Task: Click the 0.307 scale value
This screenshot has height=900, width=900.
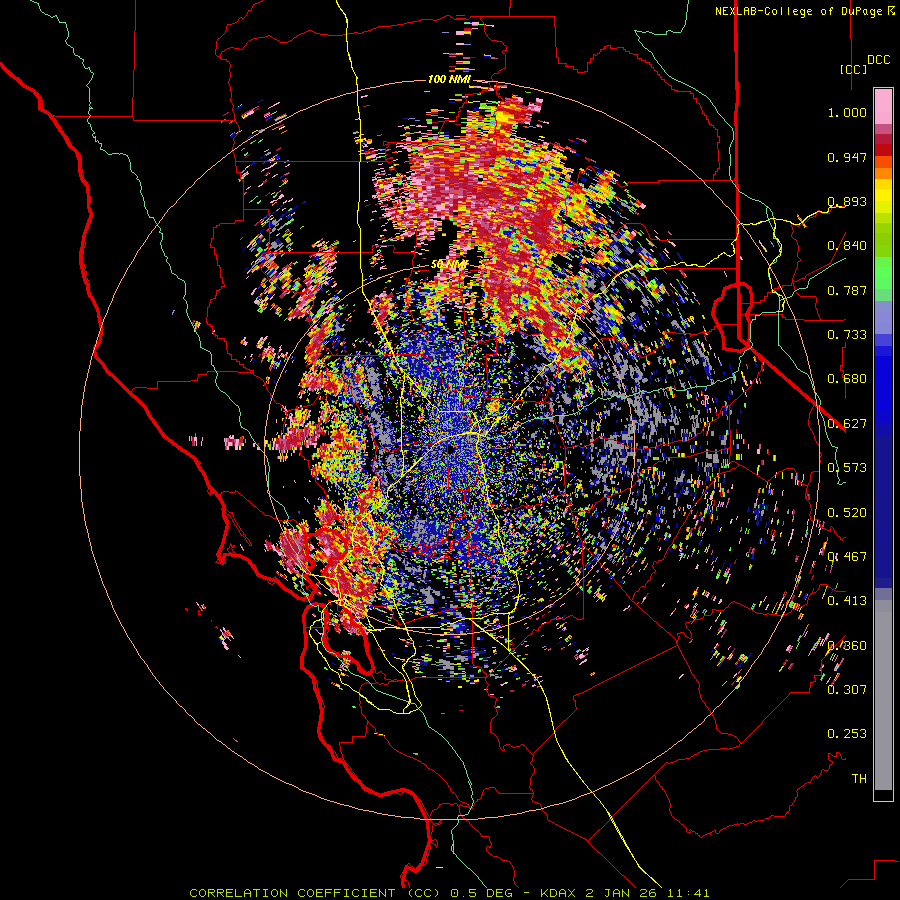Action: pos(847,690)
